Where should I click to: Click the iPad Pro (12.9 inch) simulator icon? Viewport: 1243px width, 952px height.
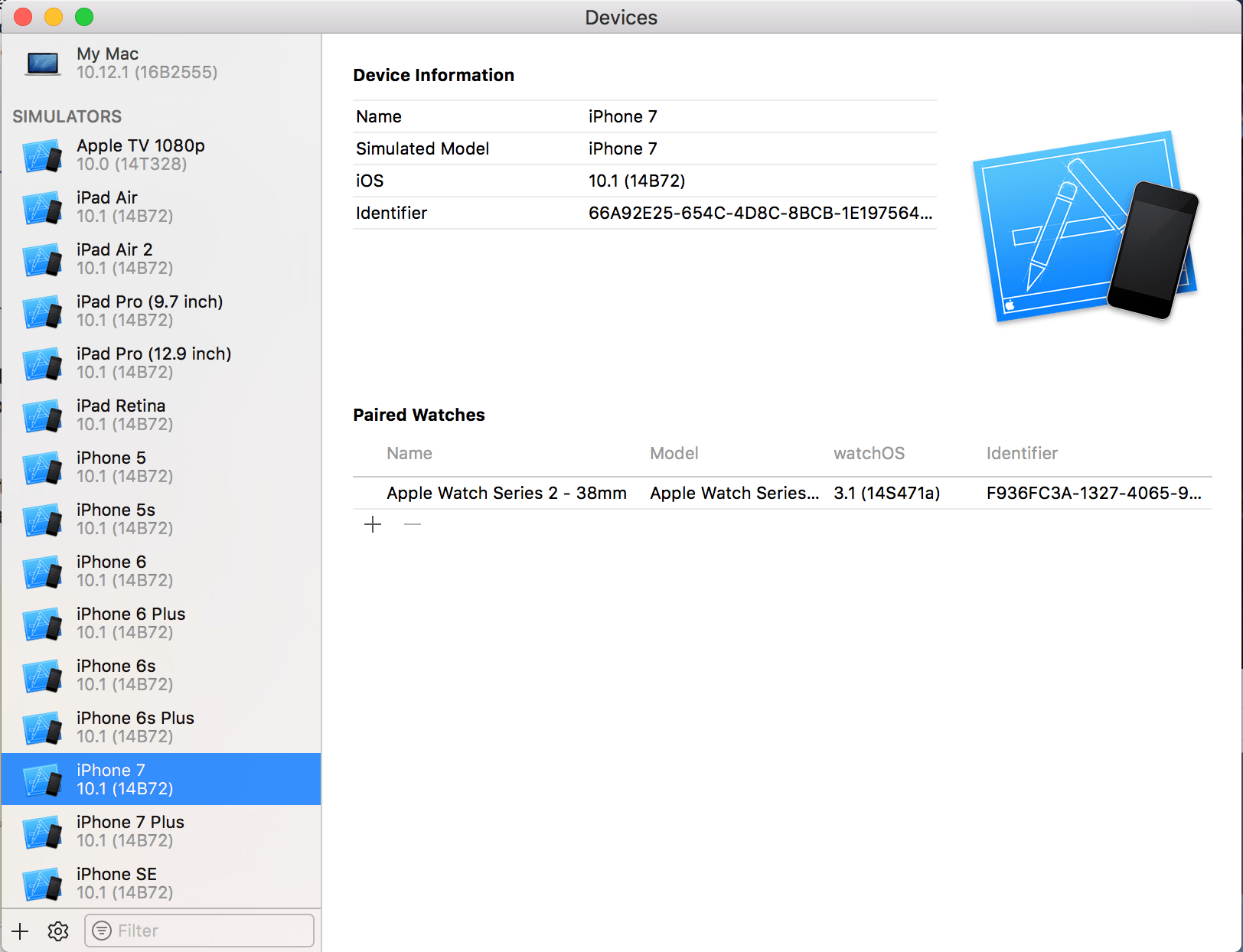43,364
